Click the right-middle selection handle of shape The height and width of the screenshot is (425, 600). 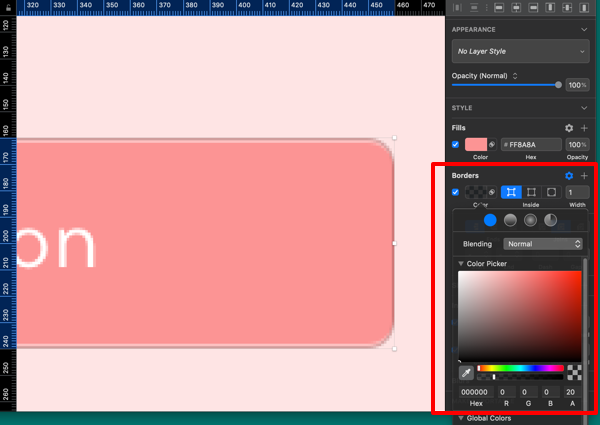pyautogui.click(x=395, y=243)
